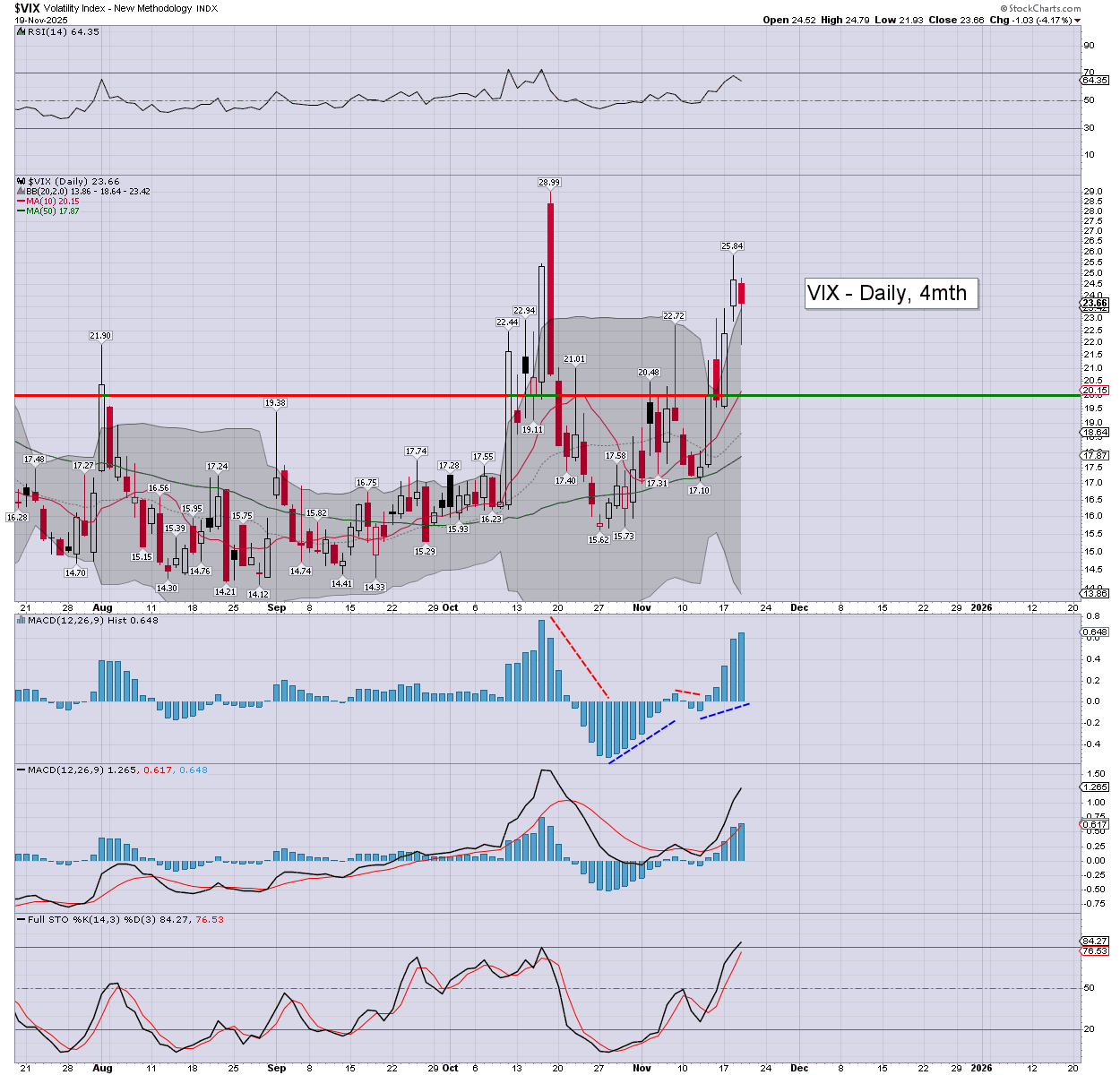Click the 'VIX - Daily, 4mth' annotation box

coord(892,293)
